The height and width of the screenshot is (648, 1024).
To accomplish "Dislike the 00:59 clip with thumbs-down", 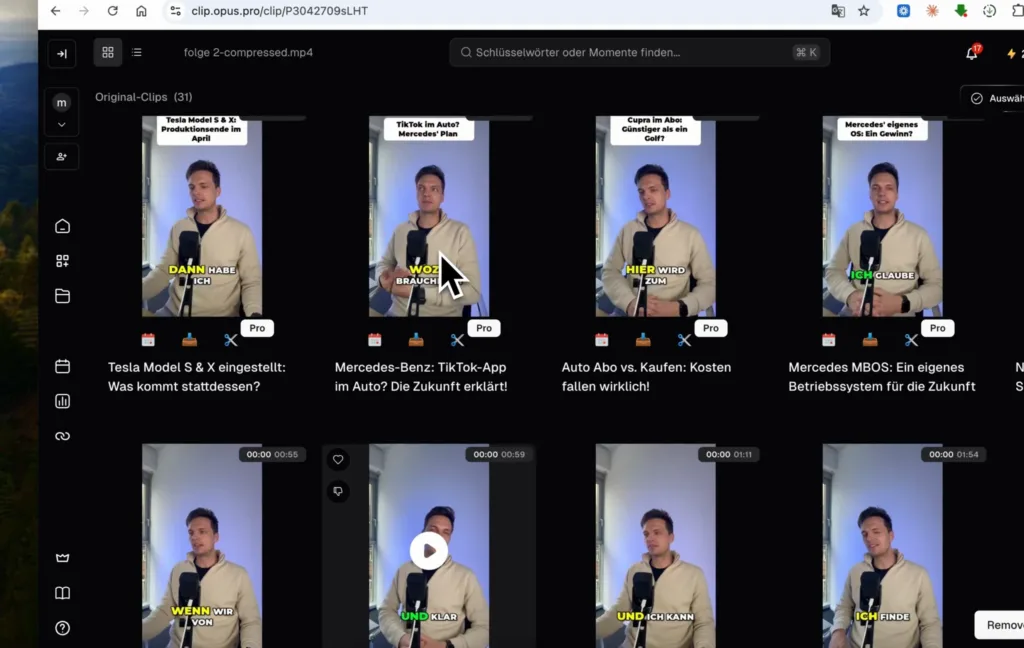I will pyautogui.click(x=338, y=491).
